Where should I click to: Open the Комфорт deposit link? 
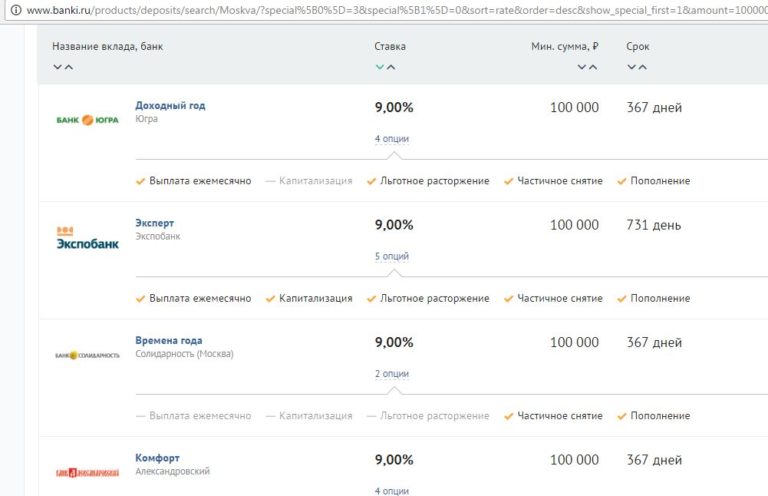point(157,458)
